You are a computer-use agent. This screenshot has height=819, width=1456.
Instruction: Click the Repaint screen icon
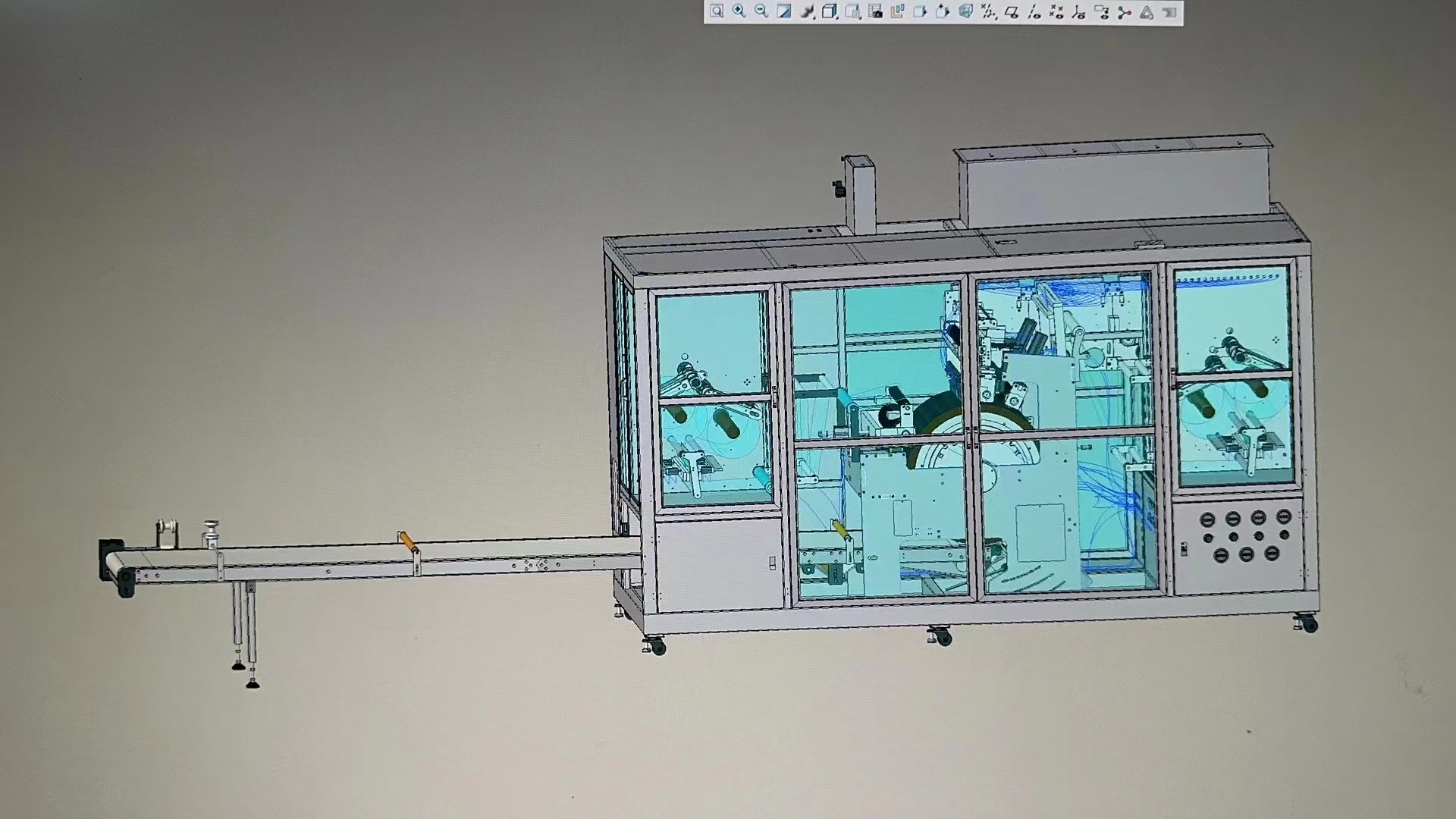click(x=784, y=11)
